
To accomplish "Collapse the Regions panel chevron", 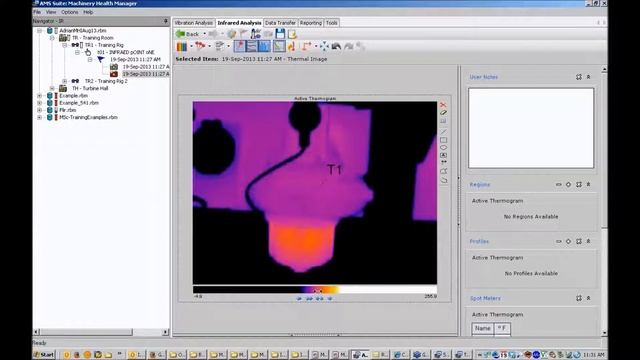I will [589, 184].
